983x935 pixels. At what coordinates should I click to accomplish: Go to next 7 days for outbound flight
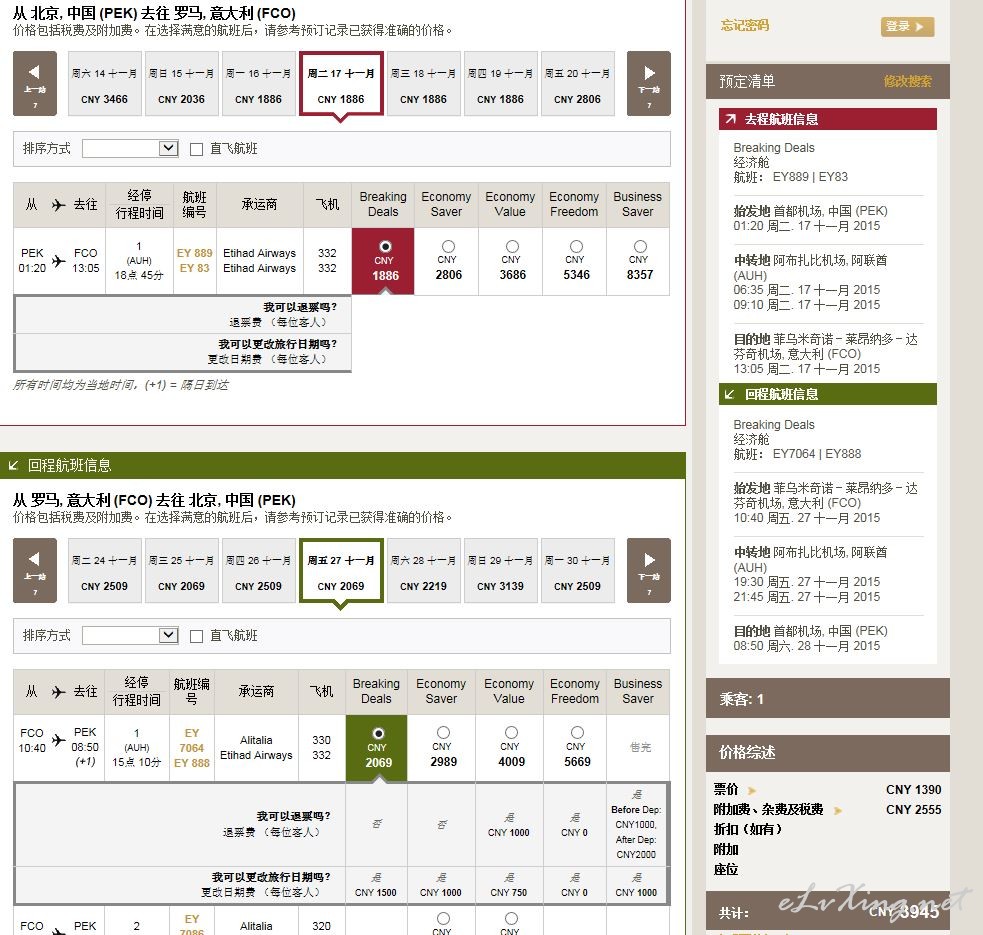649,83
